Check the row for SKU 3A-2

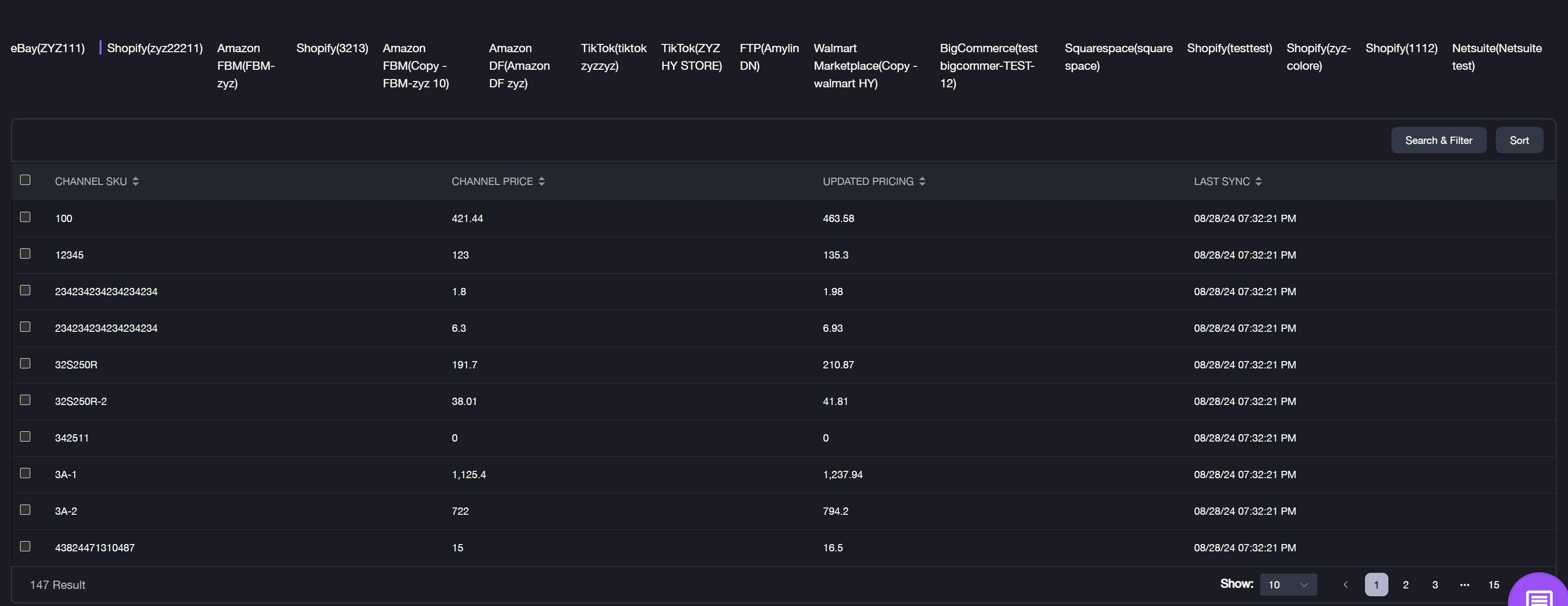[x=25, y=509]
